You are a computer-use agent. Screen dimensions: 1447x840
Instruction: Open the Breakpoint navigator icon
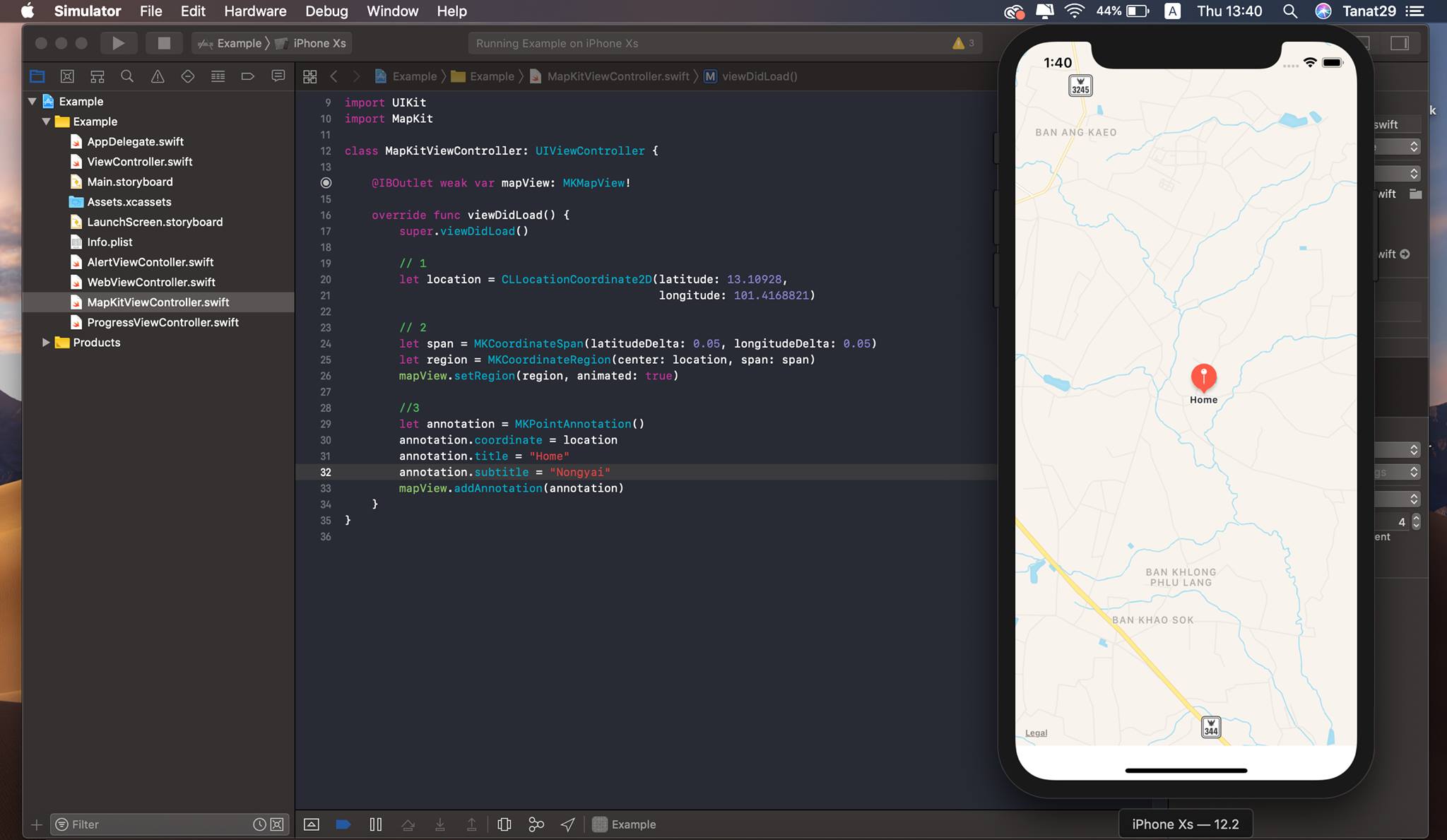tap(247, 76)
